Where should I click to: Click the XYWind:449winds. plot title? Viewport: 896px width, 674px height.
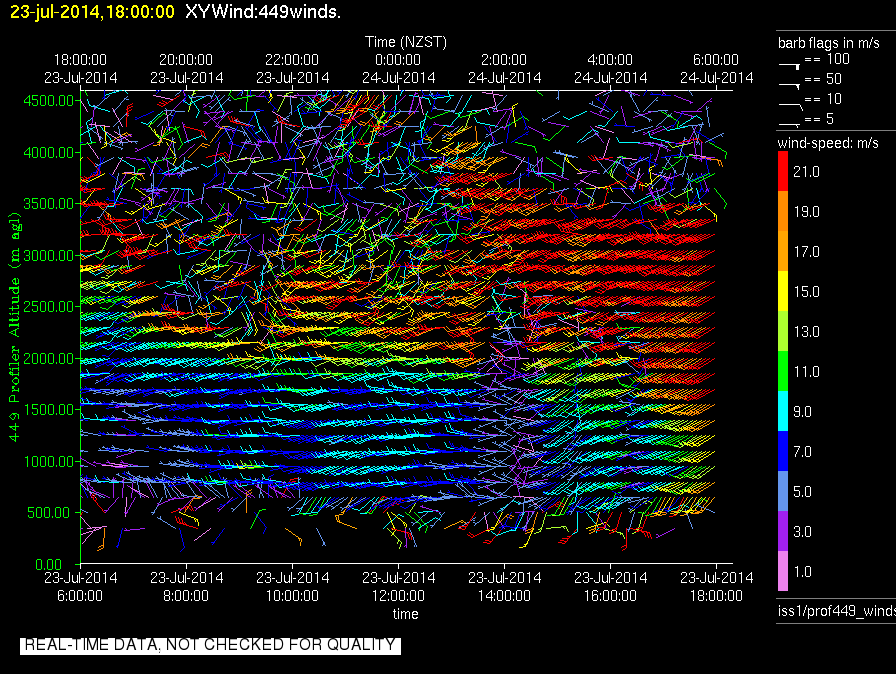[x=263, y=11]
